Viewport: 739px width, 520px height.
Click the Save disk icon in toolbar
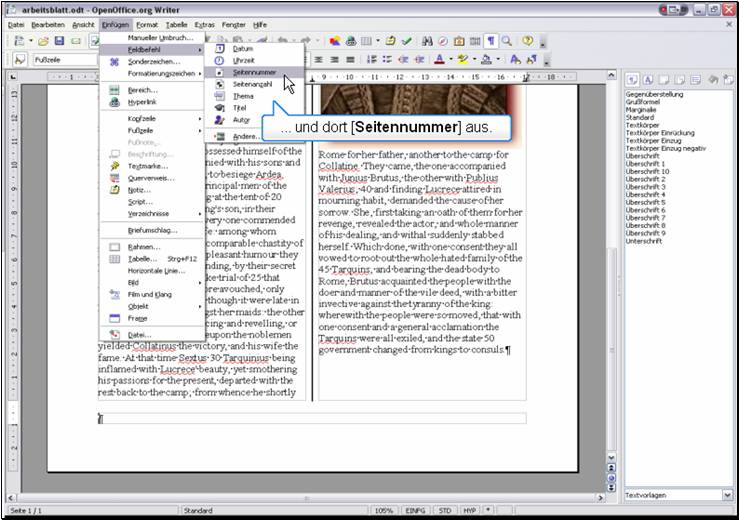tap(60, 41)
